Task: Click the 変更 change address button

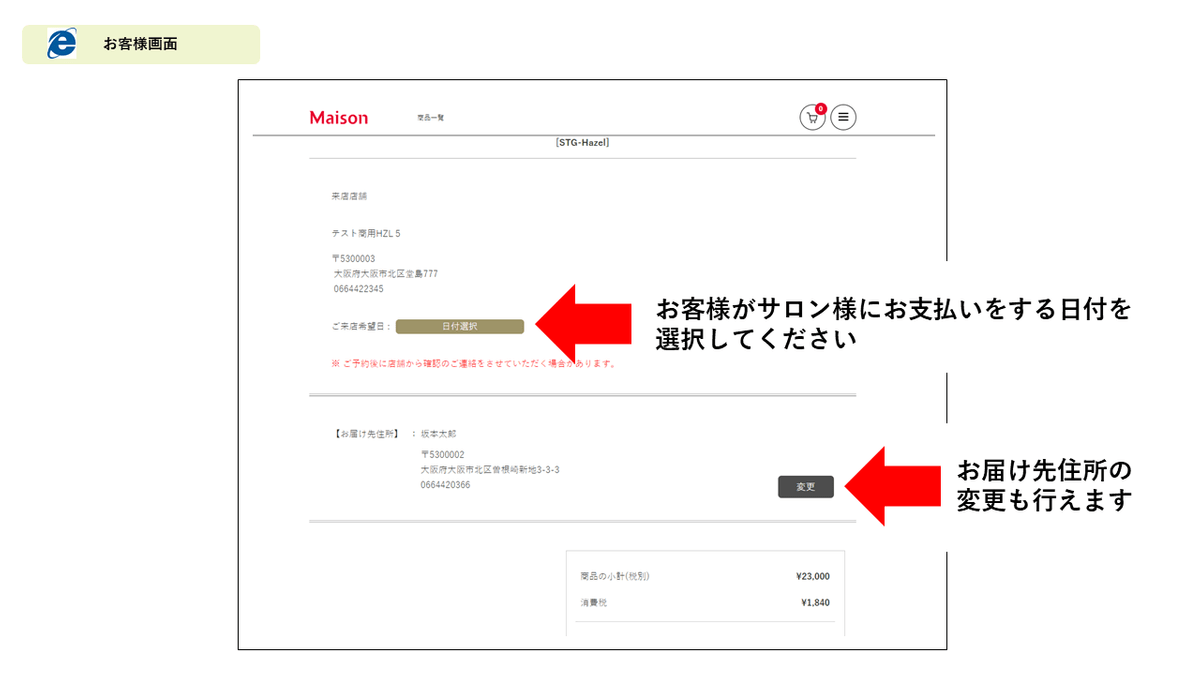Action: (806, 487)
